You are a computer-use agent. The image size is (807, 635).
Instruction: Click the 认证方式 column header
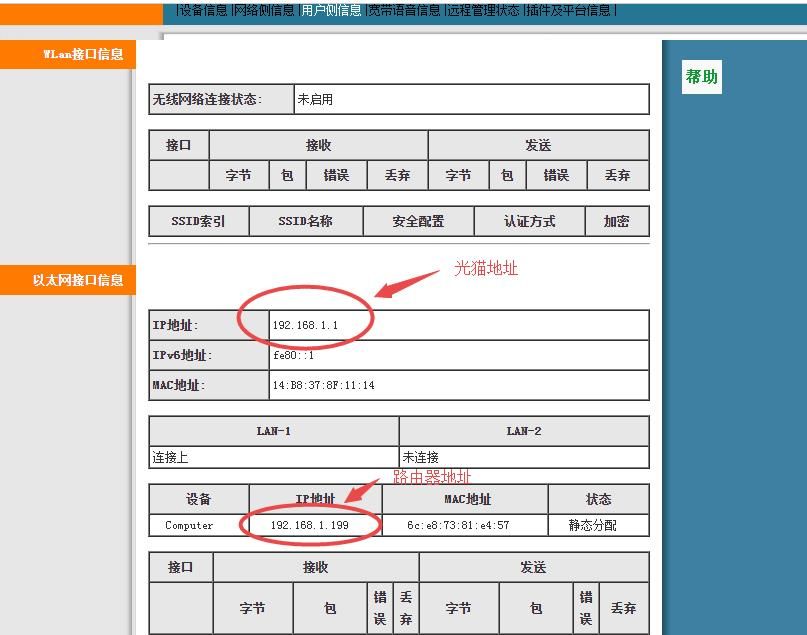[x=530, y=221]
